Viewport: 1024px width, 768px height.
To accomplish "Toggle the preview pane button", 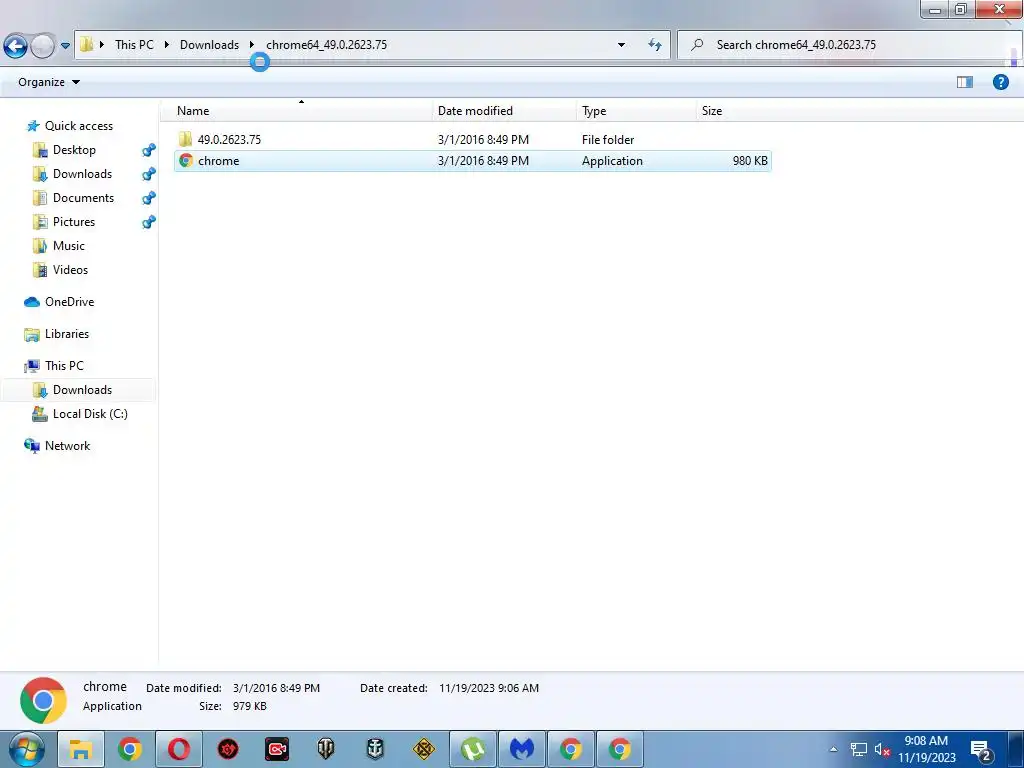I will [965, 82].
